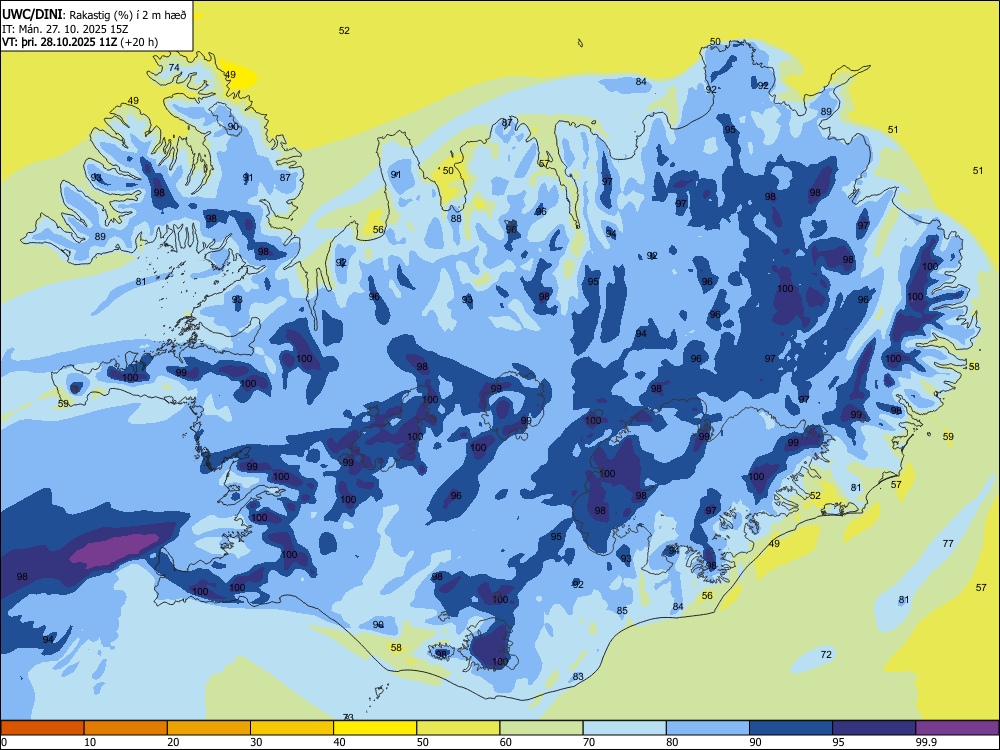Screen dimensions: 1000x750
Task: Select the golden 30–40 legend swatch
Action: [x=292, y=728]
